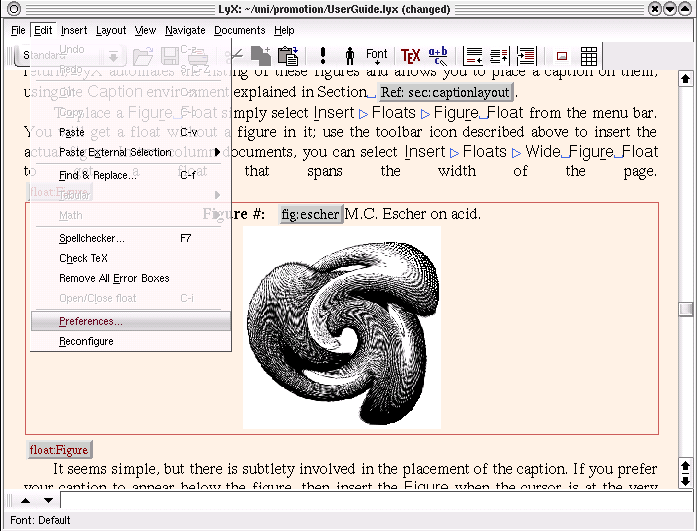
Task: Click the Escher figure image
Action: (342, 328)
